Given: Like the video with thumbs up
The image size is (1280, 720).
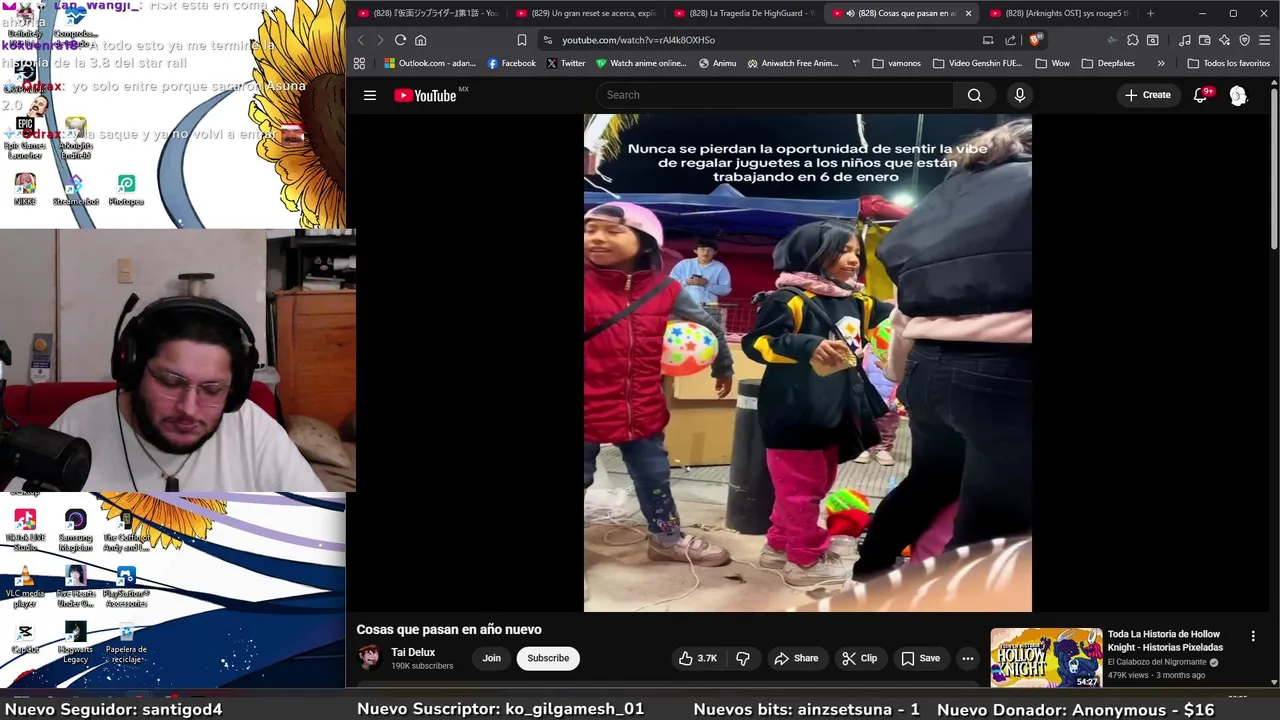Looking at the screenshot, I should 698,658.
